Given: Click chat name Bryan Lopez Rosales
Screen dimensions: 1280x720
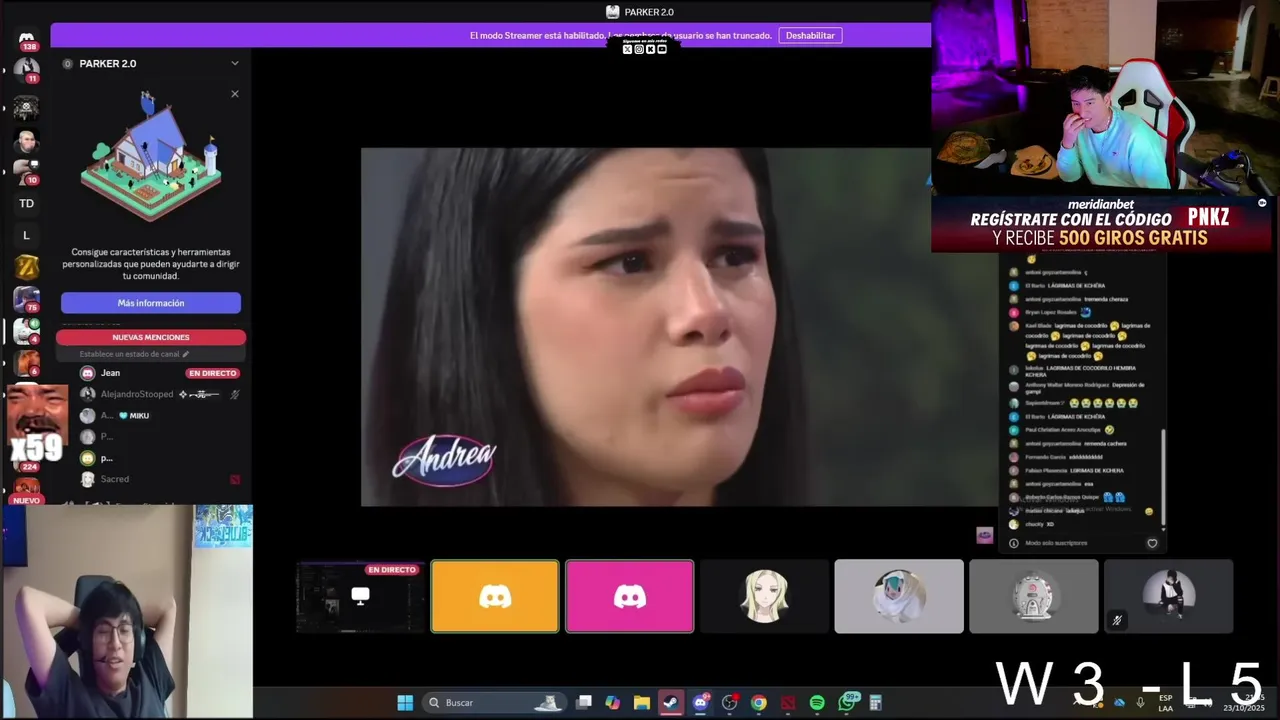Looking at the screenshot, I should (1050, 312).
